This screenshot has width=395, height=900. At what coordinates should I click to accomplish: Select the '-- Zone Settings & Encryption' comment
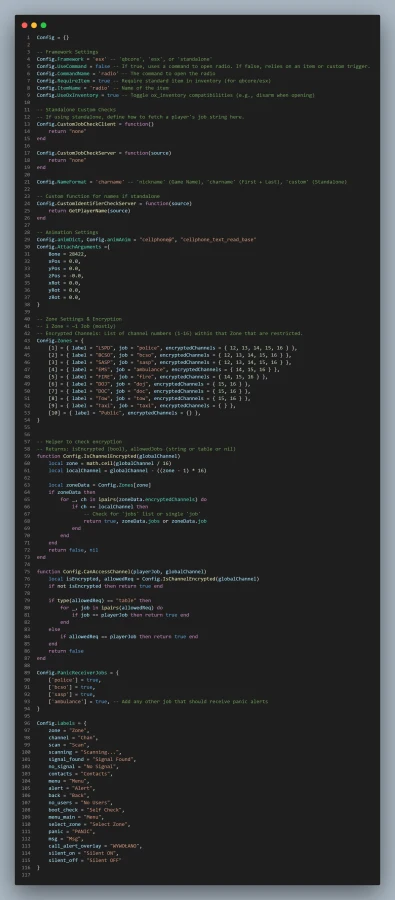click(79, 319)
